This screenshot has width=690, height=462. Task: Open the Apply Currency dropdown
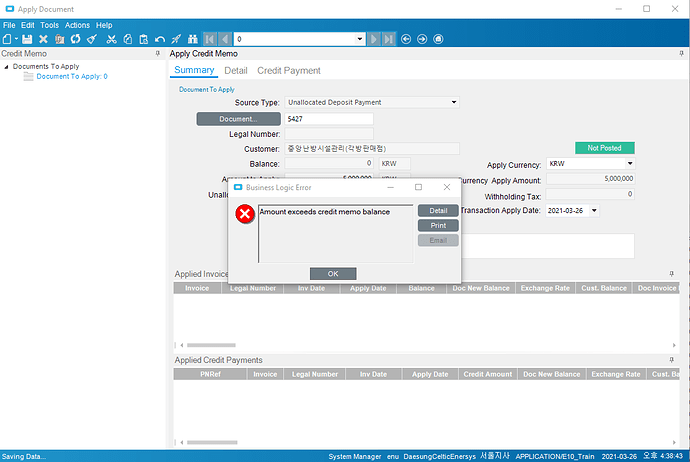630,163
